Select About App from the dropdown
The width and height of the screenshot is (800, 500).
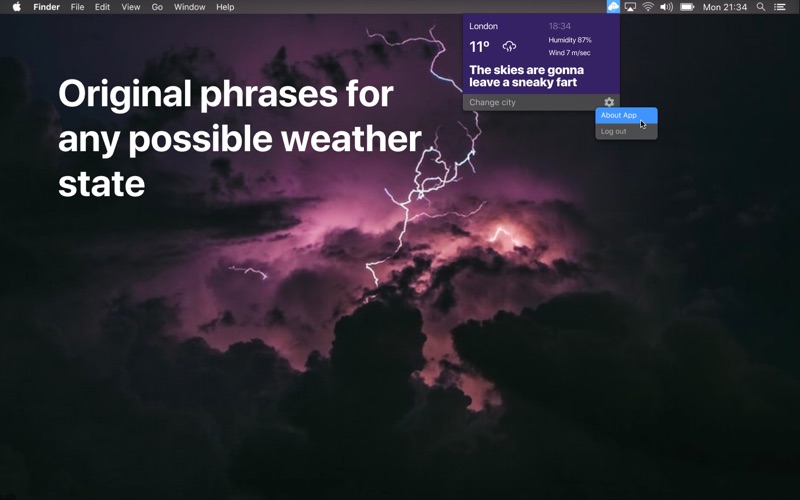626,115
